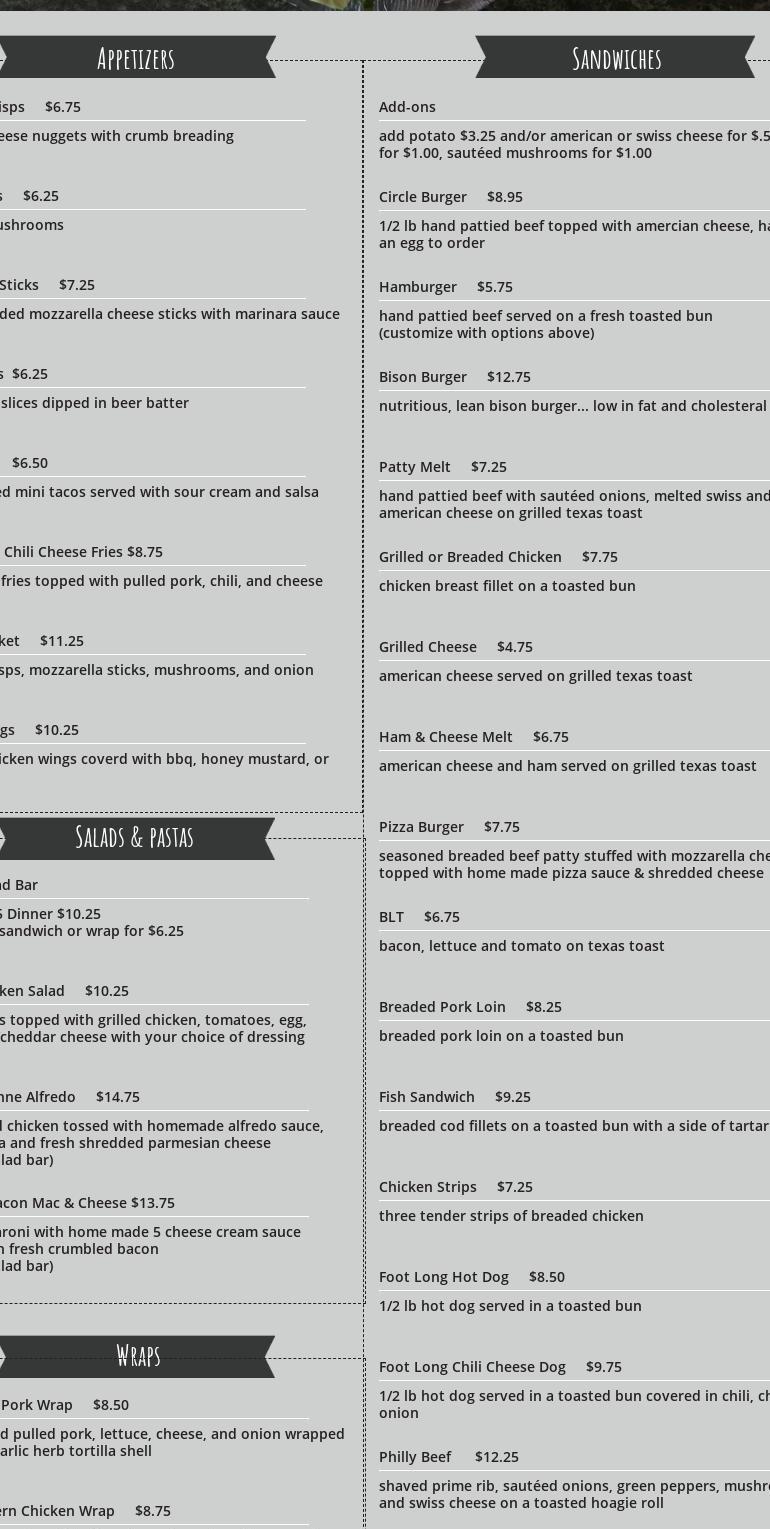Select the Pizza Burger menu item
This screenshot has width=770, height=1529.
[x=449, y=827]
